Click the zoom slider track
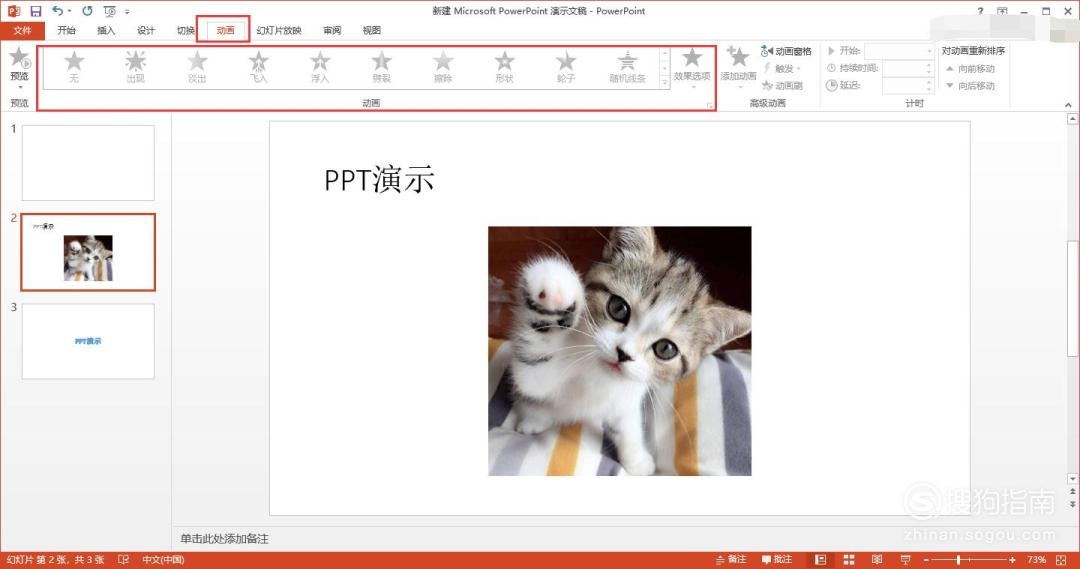This screenshot has height=569, width=1080. click(970, 560)
